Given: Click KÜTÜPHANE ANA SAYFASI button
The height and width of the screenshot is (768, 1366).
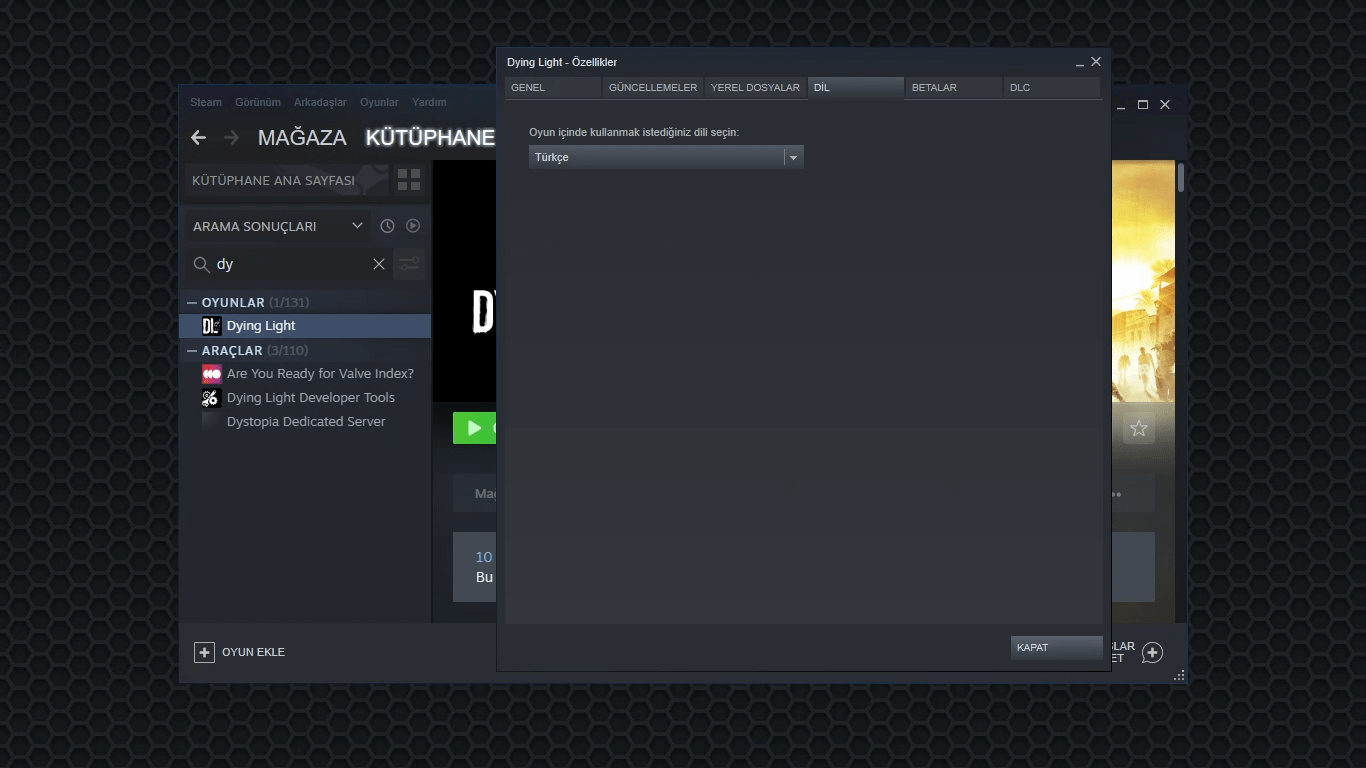Looking at the screenshot, I should click(285, 180).
